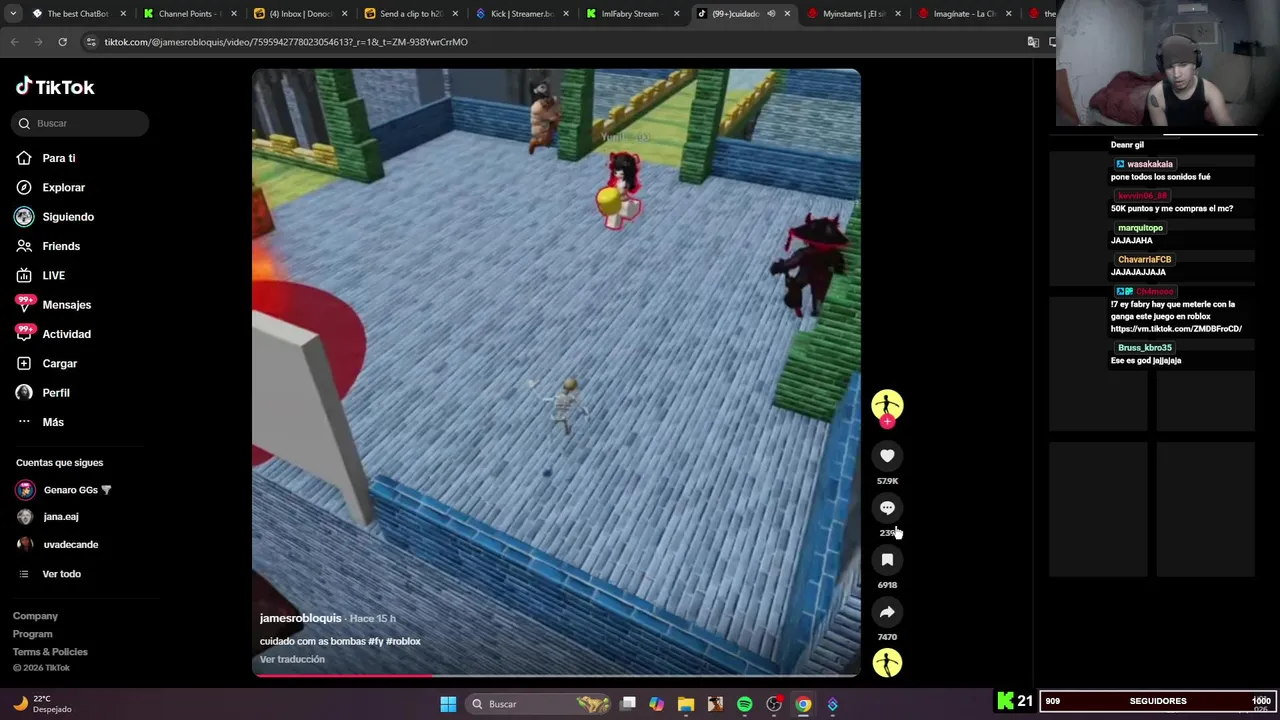Like the video with the heart icon
This screenshot has width=1280, height=720.
[x=887, y=456]
